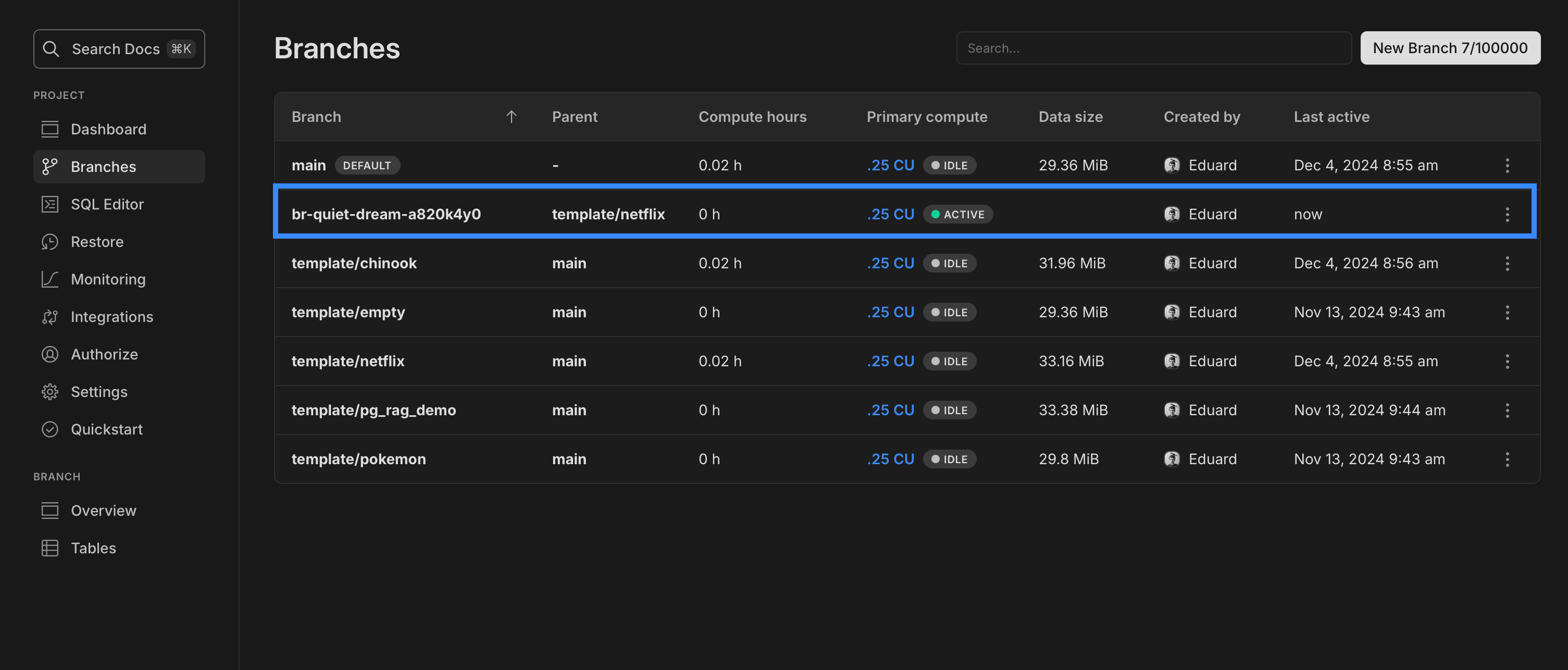Open the SQL Editor icon in sidebar

tap(50, 204)
